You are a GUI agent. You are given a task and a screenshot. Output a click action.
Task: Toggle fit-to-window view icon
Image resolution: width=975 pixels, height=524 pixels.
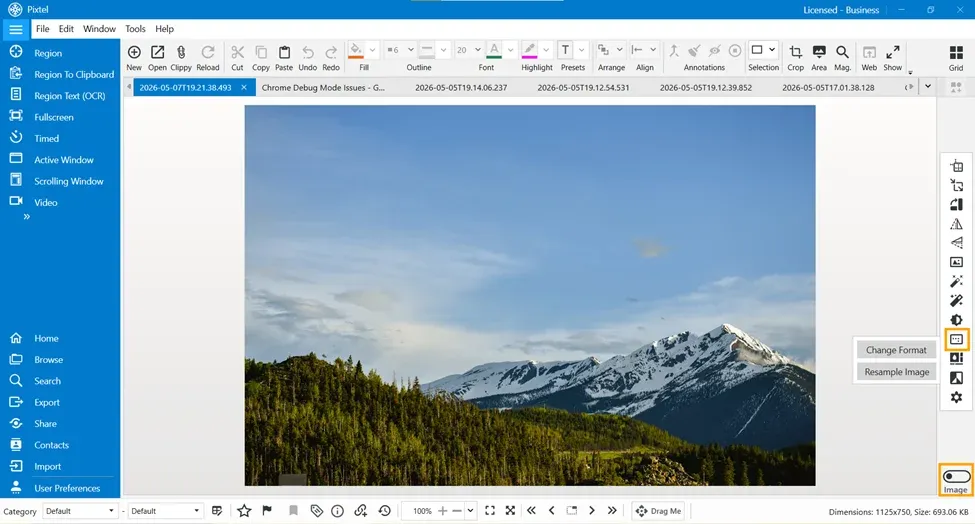tap(490, 511)
